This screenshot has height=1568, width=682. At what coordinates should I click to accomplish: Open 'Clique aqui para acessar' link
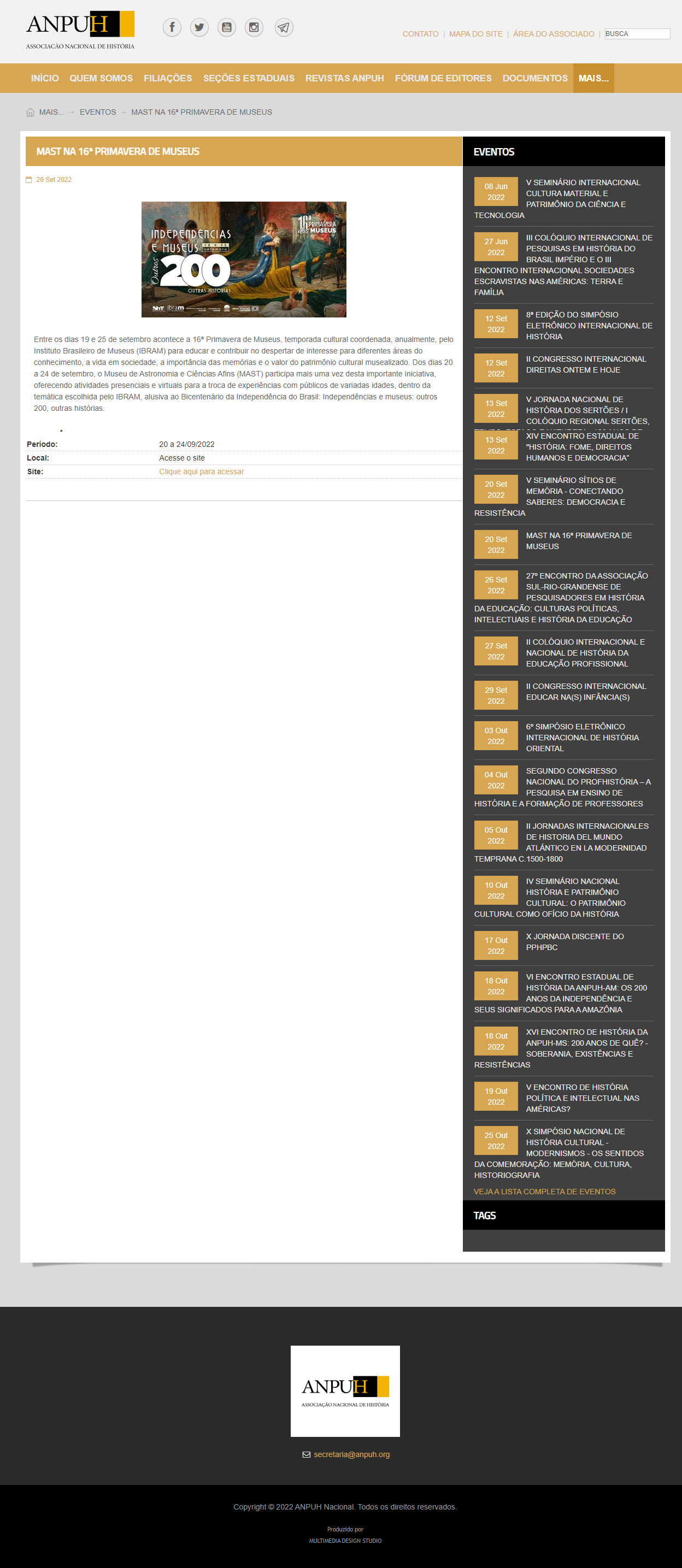click(201, 471)
